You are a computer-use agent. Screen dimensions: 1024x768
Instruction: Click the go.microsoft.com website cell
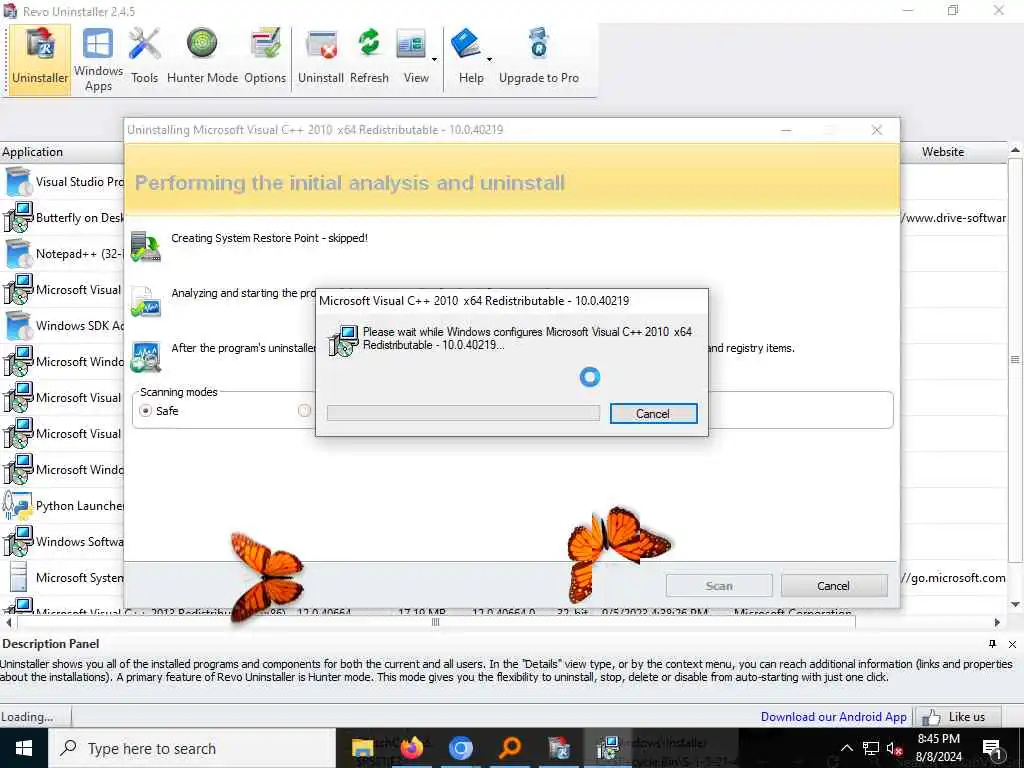(954, 577)
